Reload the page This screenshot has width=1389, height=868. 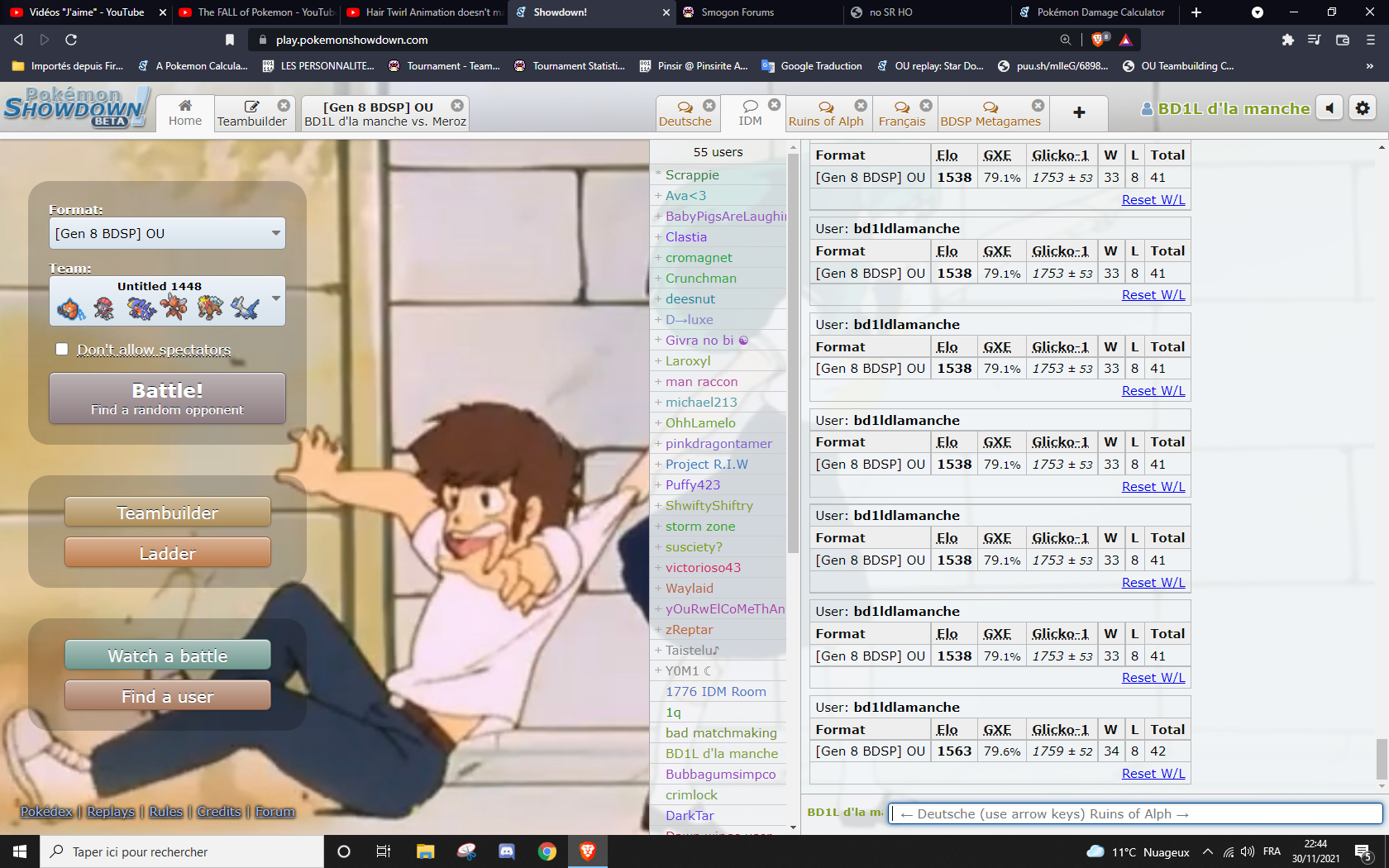click(x=71, y=40)
